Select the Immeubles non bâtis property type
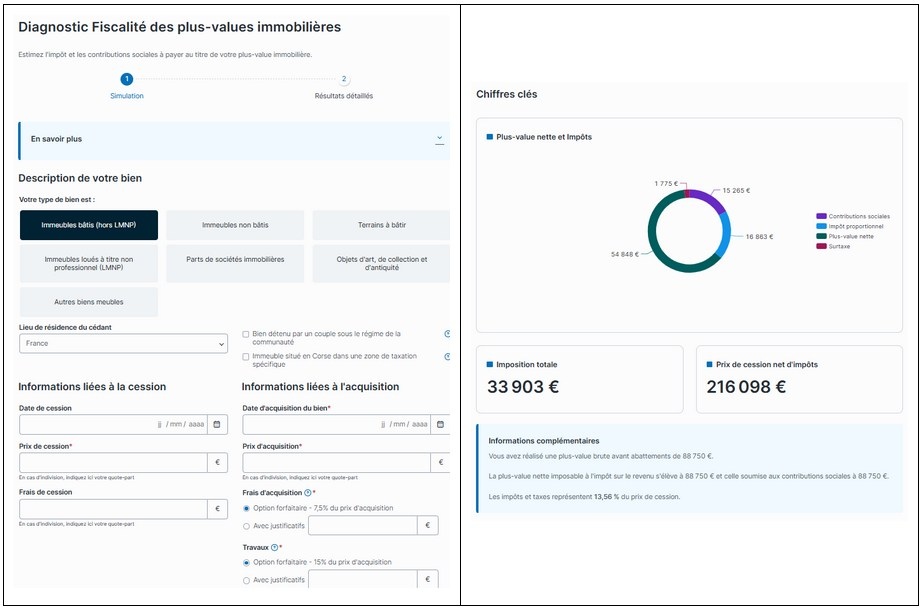 click(235, 225)
